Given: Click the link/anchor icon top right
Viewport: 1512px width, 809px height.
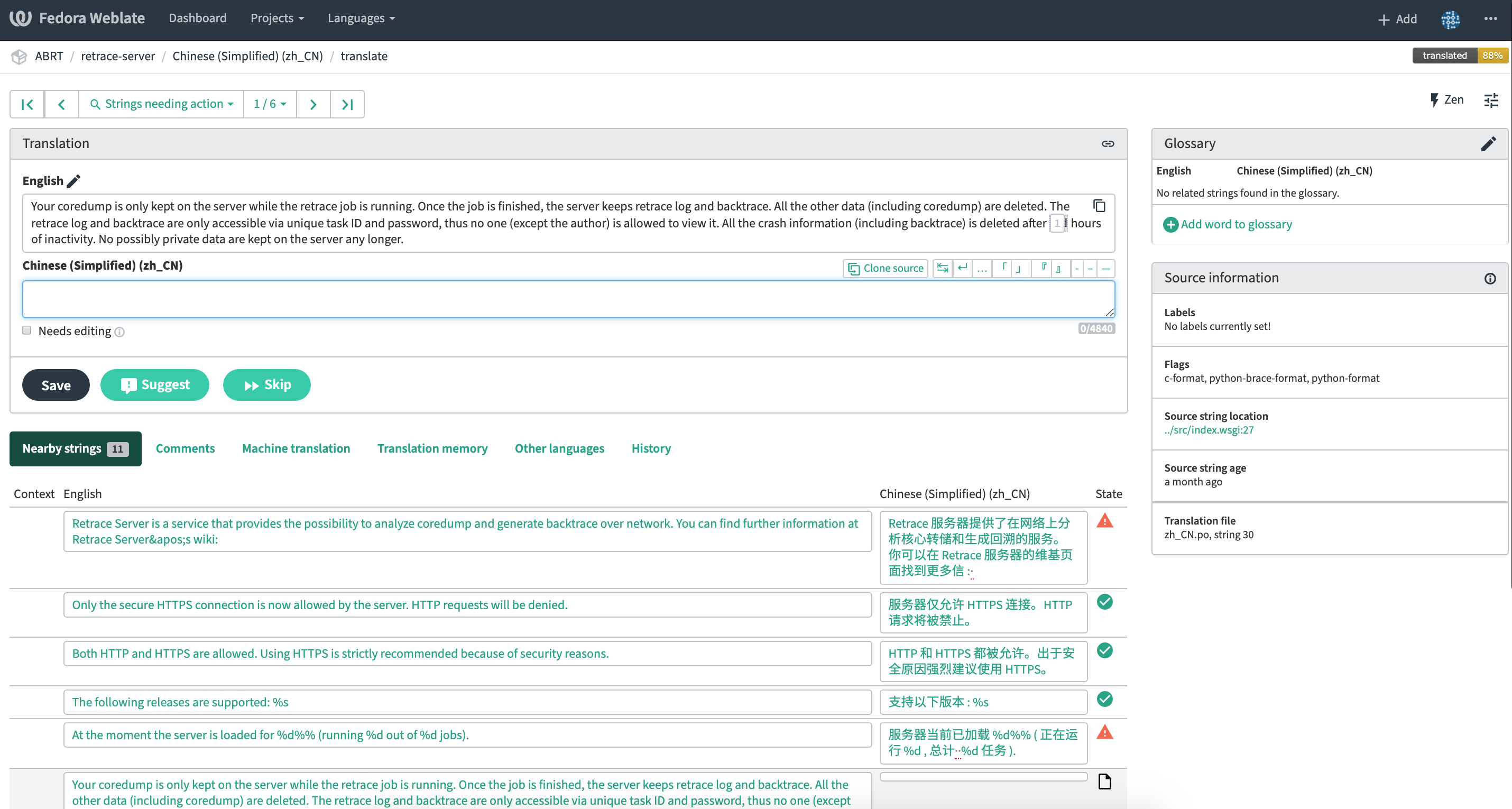Looking at the screenshot, I should pyautogui.click(x=1108, y=144).
